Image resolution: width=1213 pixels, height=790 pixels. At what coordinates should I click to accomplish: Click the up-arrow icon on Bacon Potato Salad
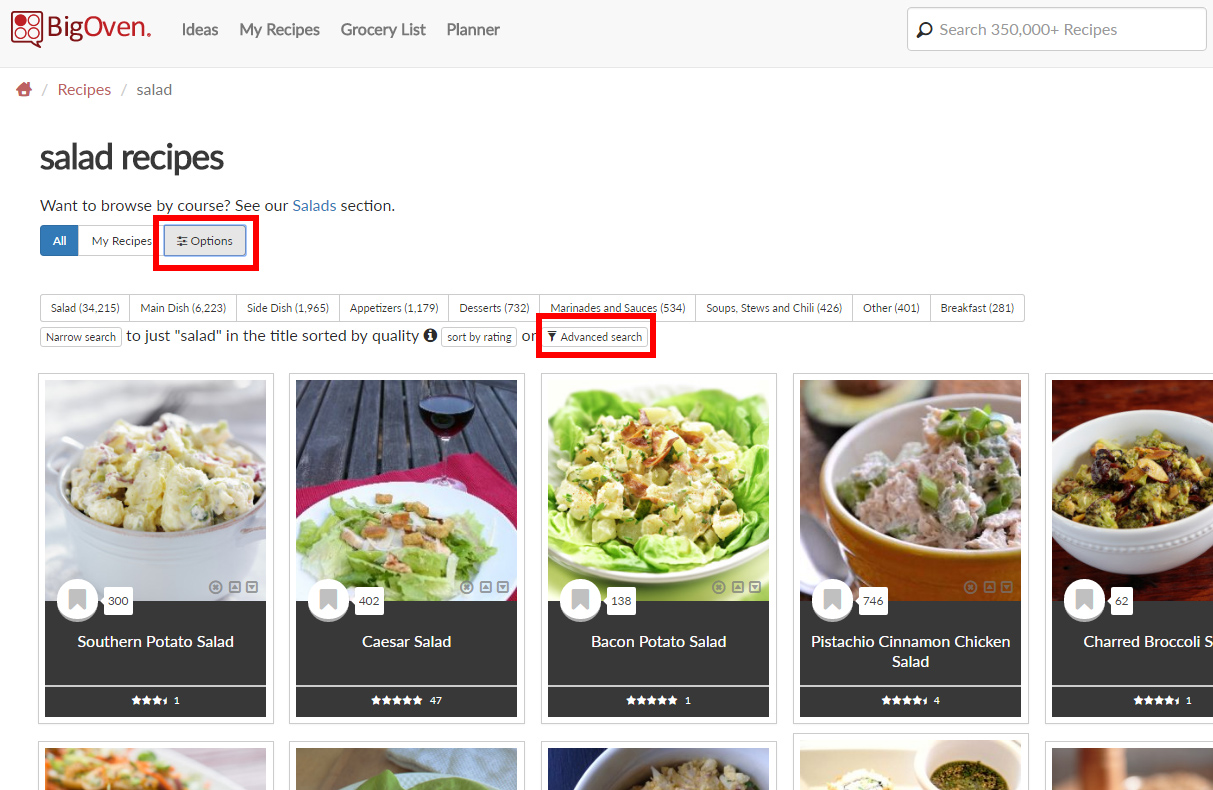(737, 587)
